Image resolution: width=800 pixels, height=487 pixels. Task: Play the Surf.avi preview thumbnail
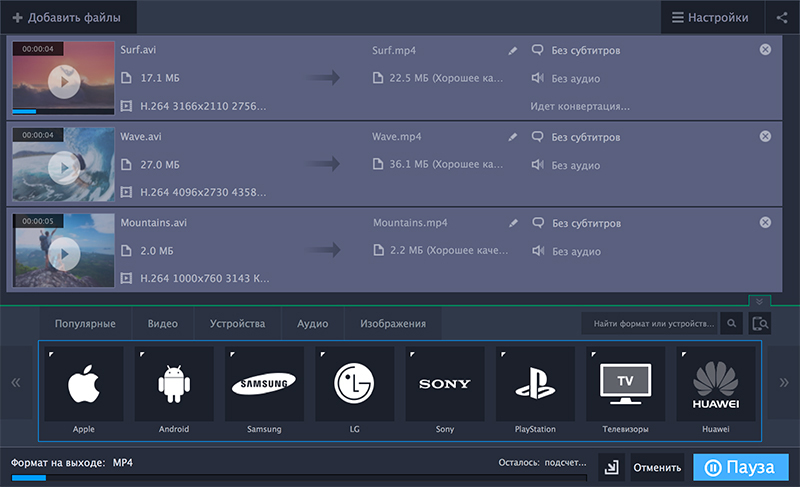pos(64,82)
